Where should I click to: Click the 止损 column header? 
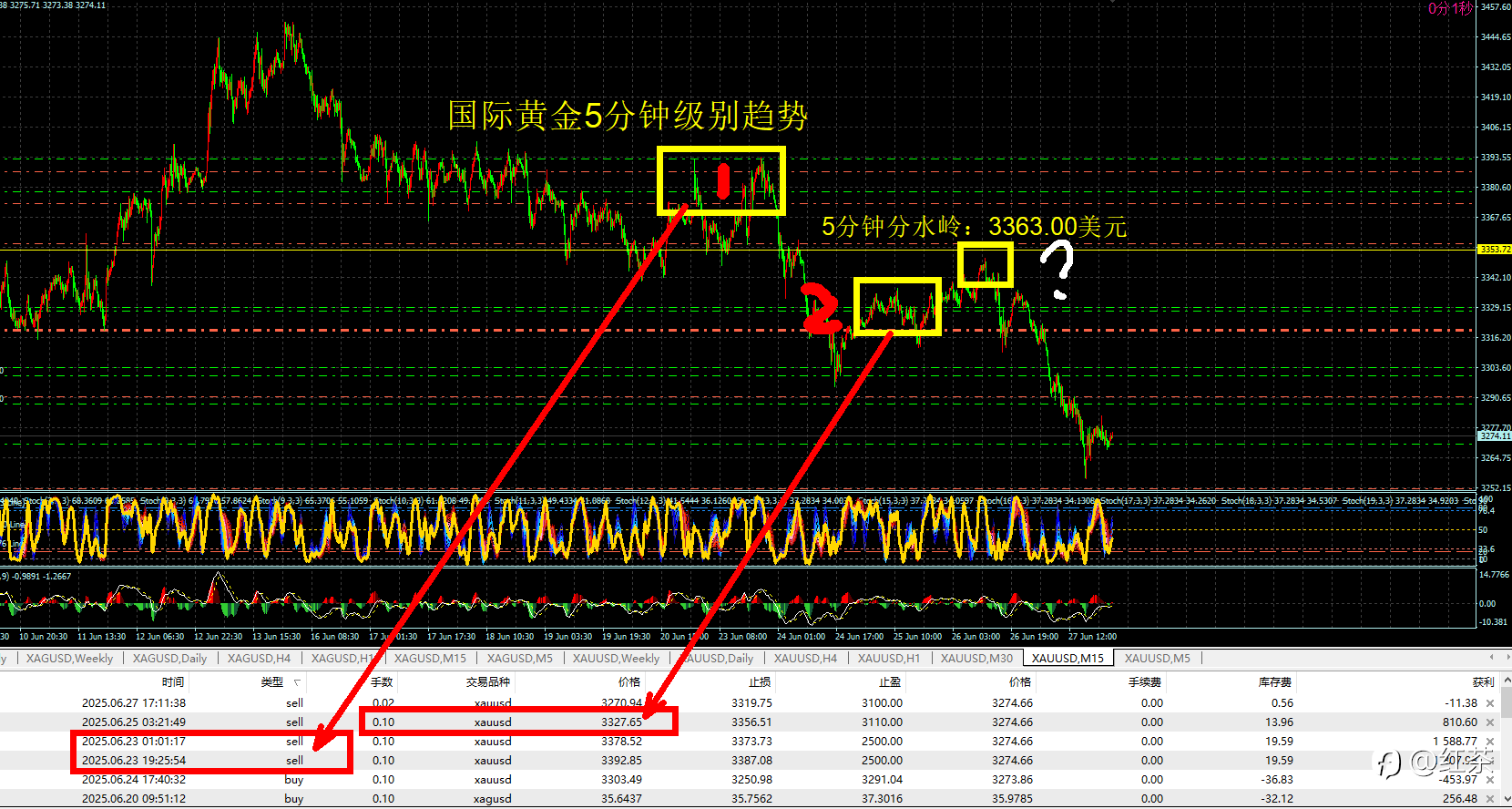pyautogui.click(x=760, y=682)
